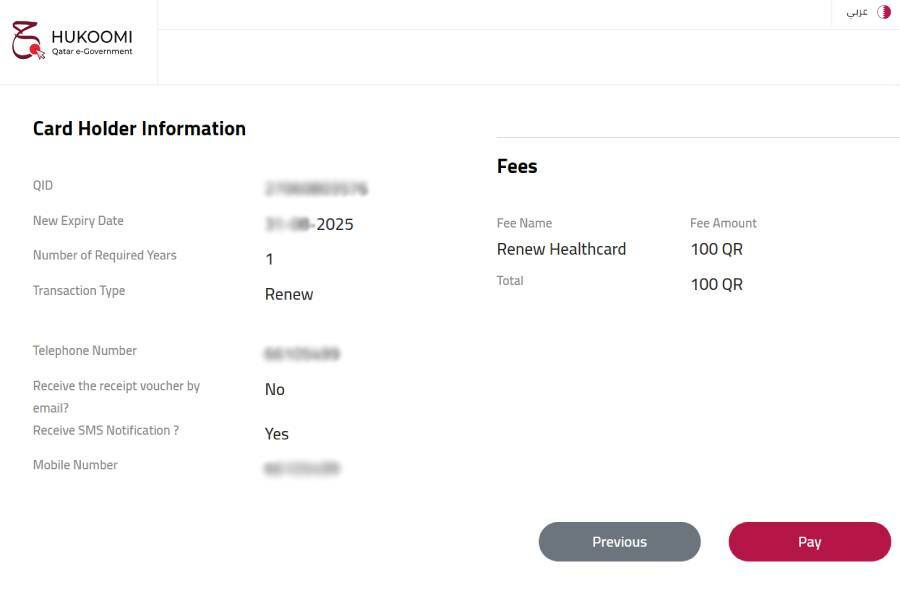Click the Number of Required Years value
Image resolution: width=900 pixels, height=610 pixels.
(268, 259)
